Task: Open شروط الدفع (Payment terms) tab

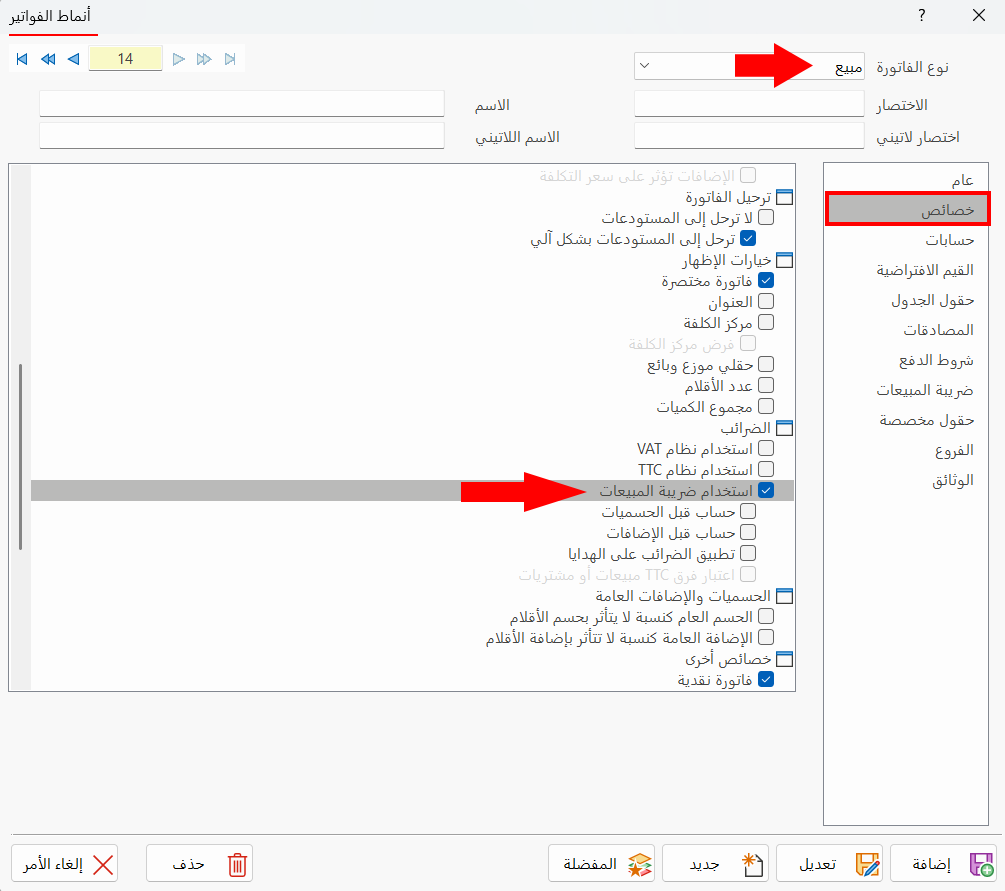Action: click(906, 360)
